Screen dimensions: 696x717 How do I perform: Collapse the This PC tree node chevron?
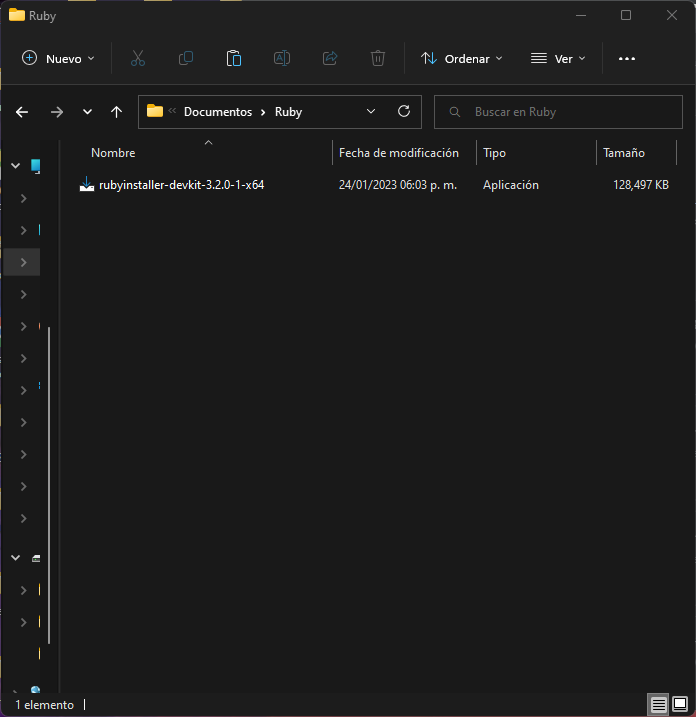click(16, 166)
